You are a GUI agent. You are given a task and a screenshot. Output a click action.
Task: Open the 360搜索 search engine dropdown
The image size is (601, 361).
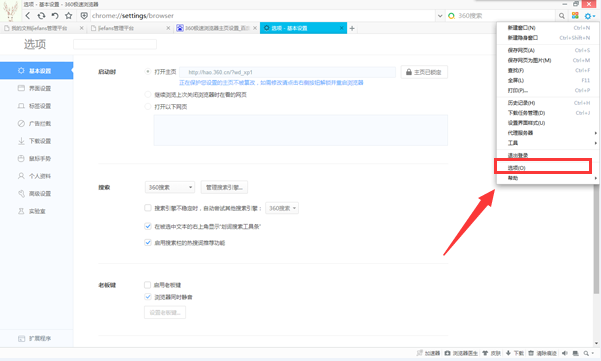pyautogui.click(x=170, y=187)
